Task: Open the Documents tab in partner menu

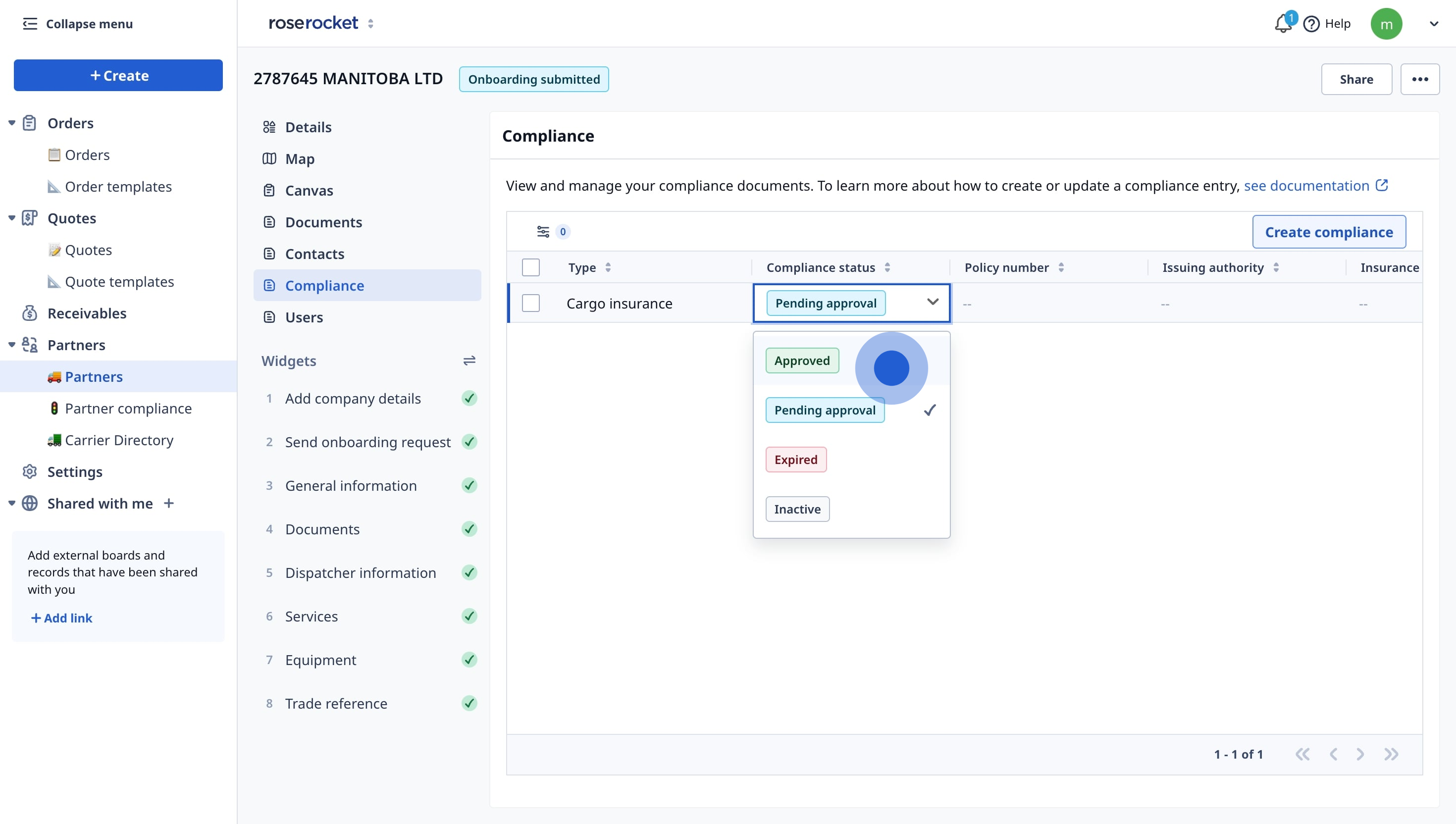Action: pos(323,222)
